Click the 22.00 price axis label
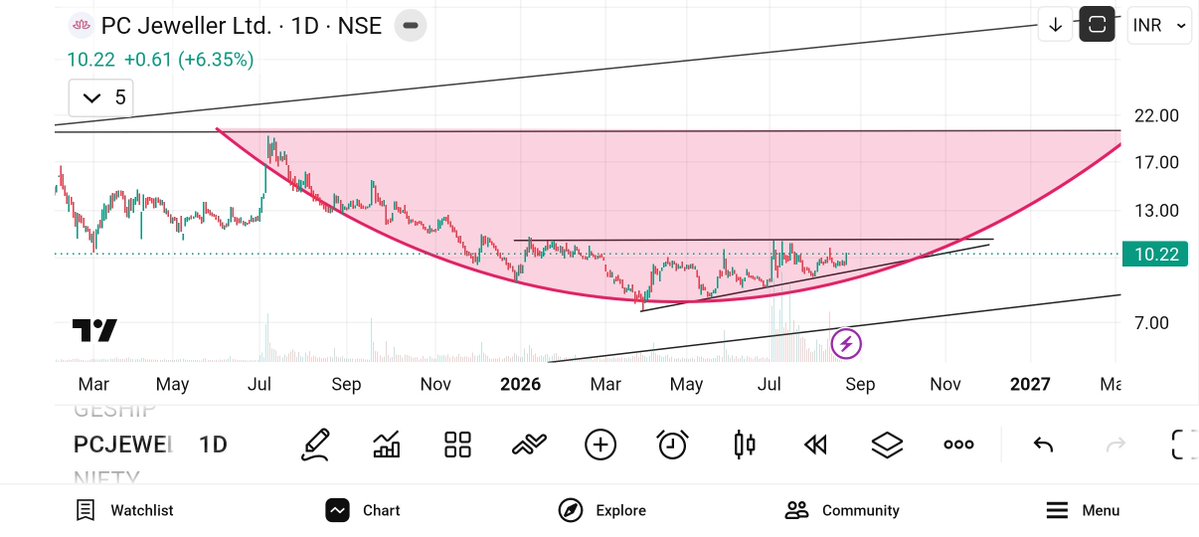 coord(1156,116)
